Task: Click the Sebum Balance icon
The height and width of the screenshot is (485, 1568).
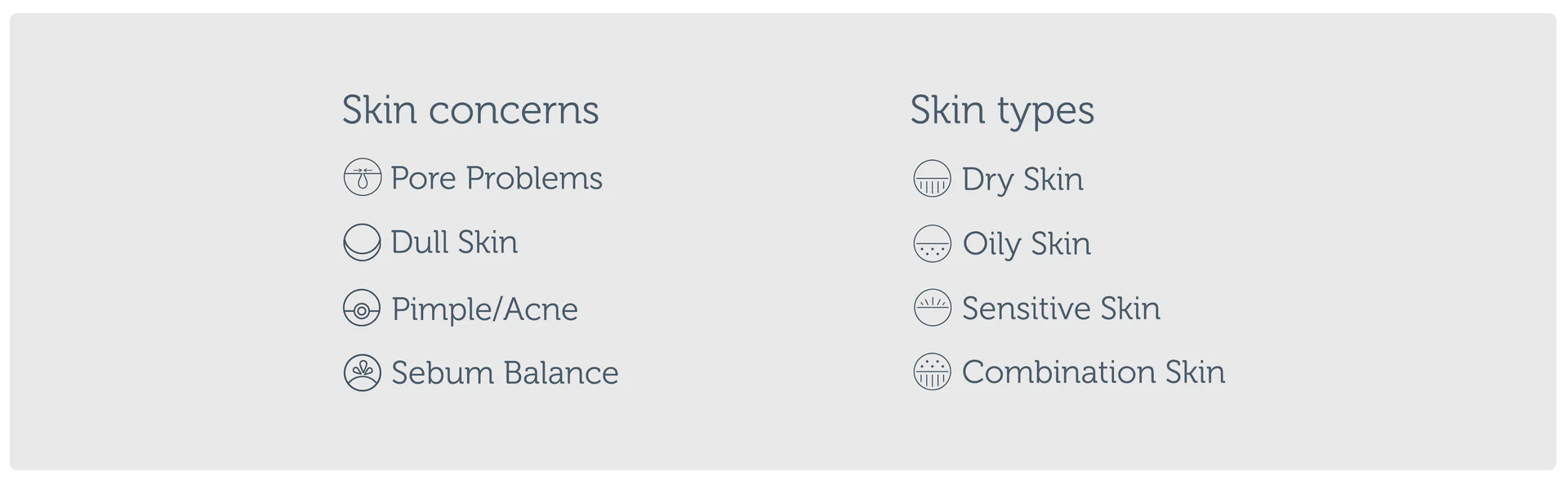Action: click(x=362, y=373)
